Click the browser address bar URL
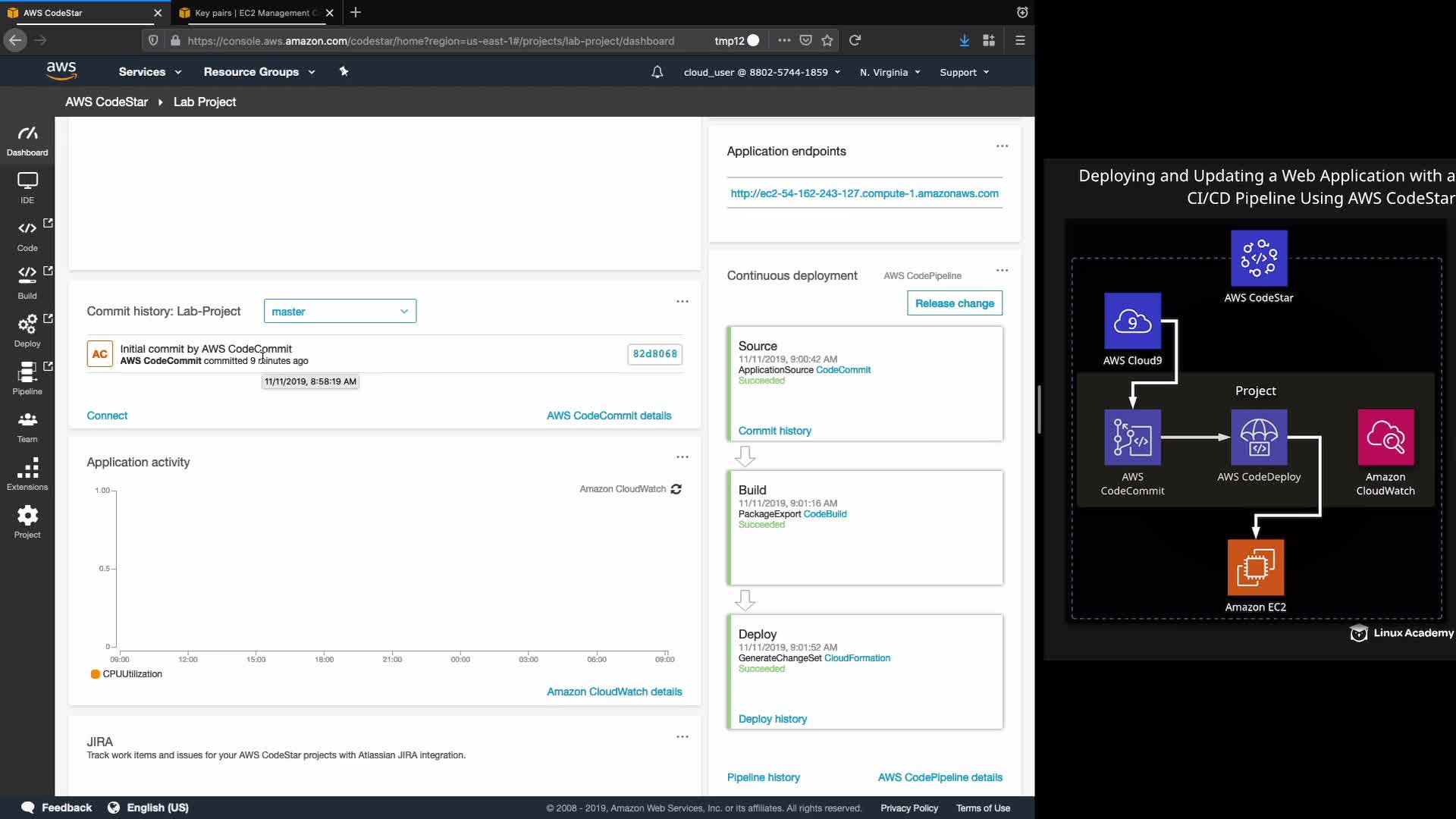Viewport: 1456px width, 819px height. coord(431,41)
